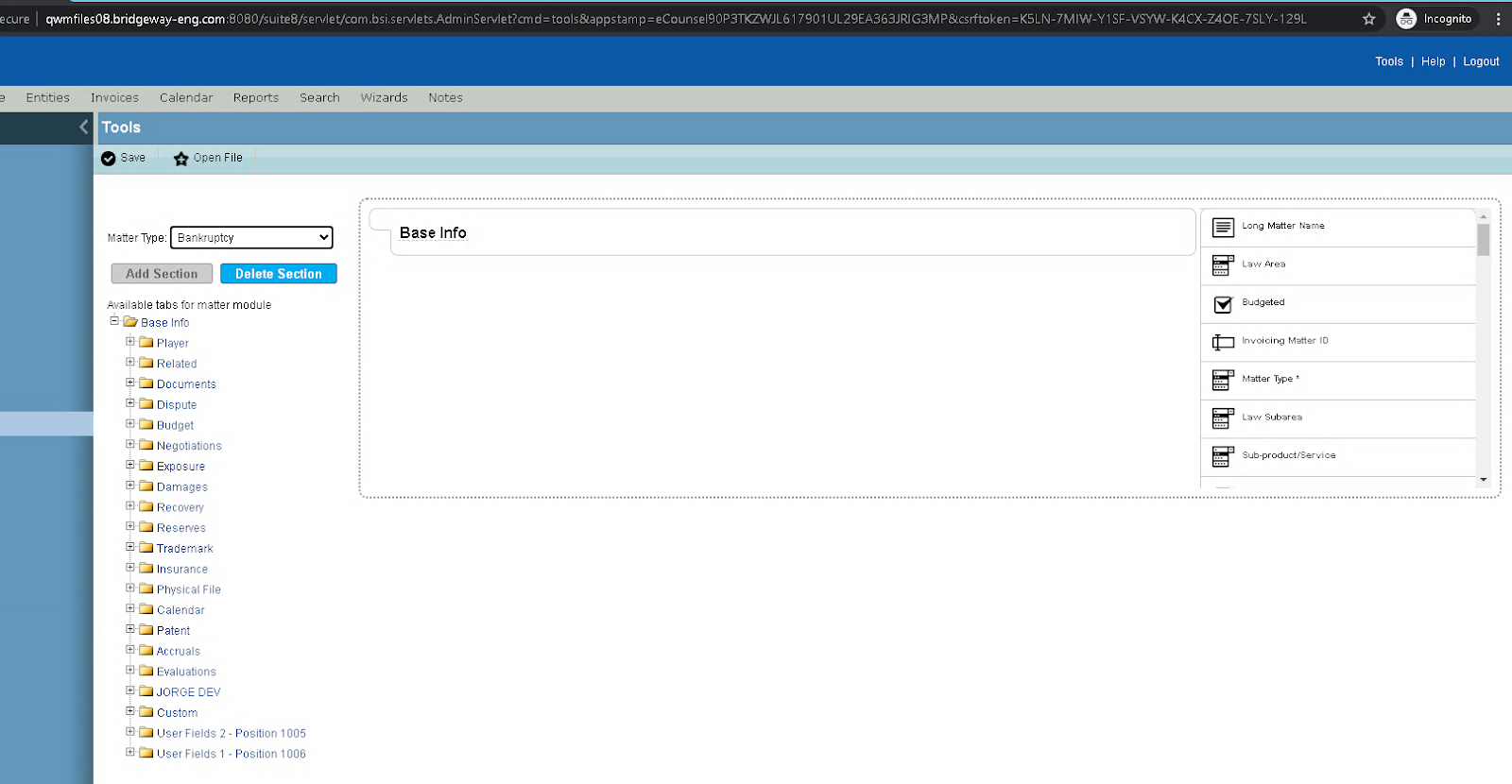Expand the Budget tree node
Screen dimensions: 1512x784
pyautogui.click(x=130, y=424)
